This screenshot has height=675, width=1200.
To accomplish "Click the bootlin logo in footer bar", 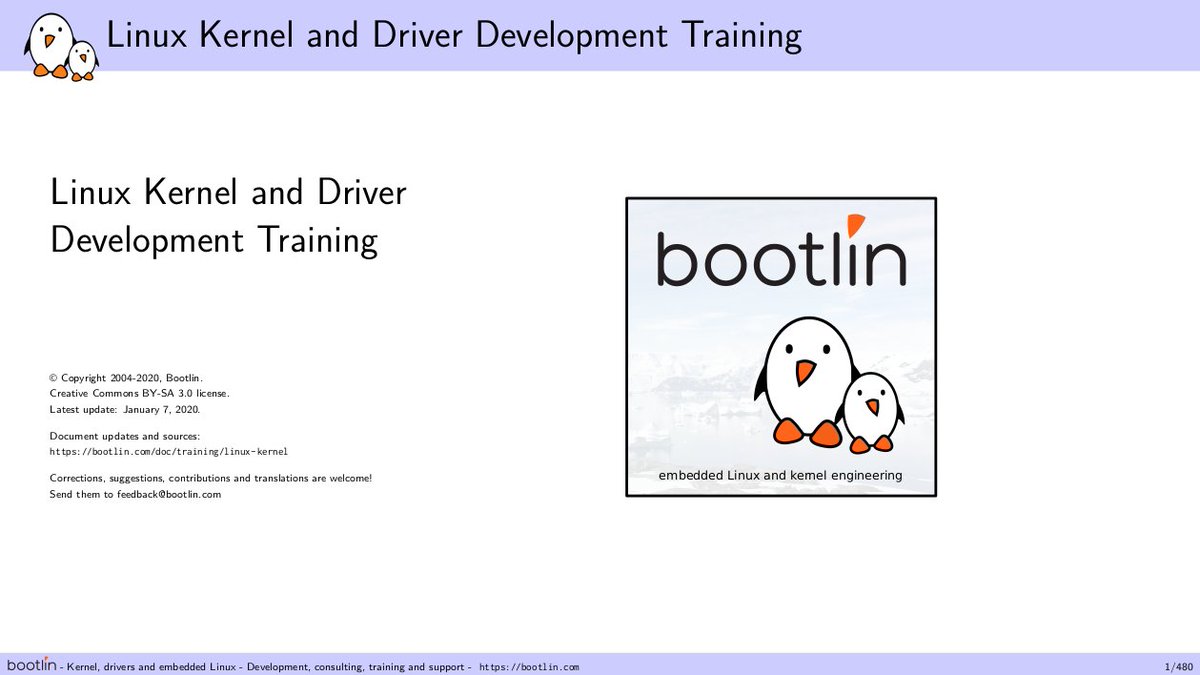I will [32, 665].
